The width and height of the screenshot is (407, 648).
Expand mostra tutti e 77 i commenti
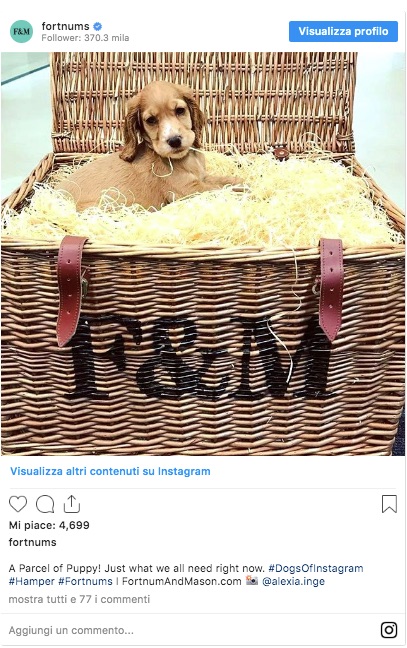[x=79, y=599]
